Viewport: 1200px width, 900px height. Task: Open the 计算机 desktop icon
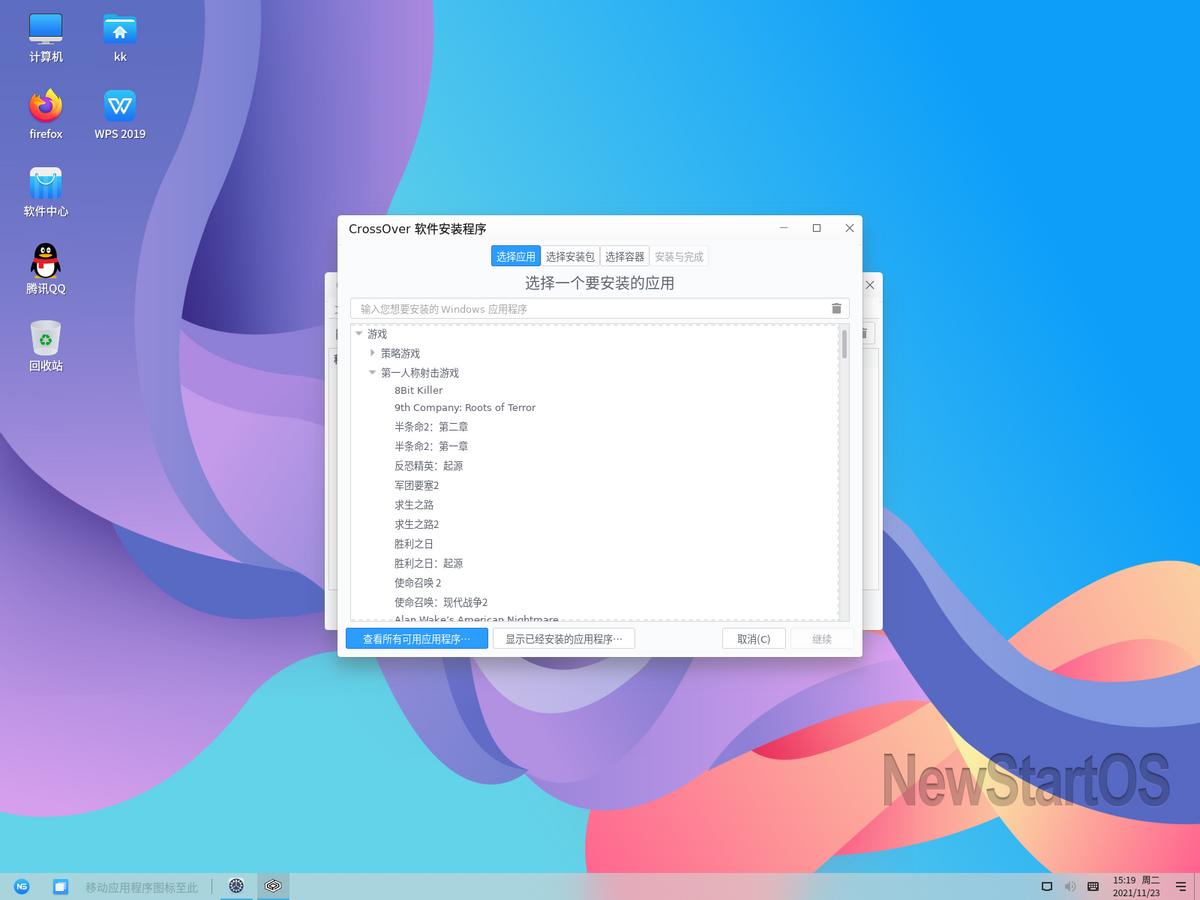click(x=46, y=38)
